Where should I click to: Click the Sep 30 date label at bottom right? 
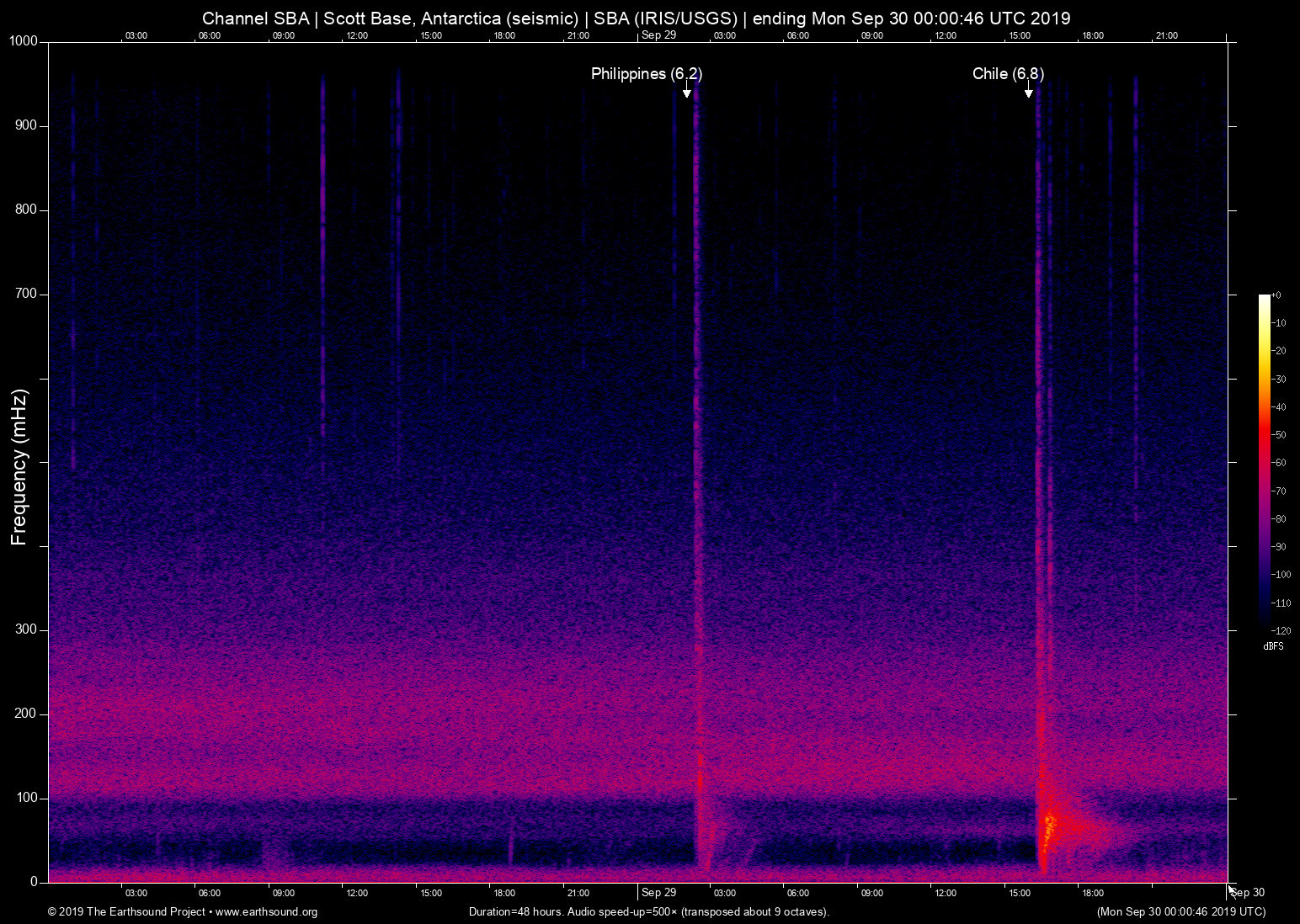click(1248, 893)
